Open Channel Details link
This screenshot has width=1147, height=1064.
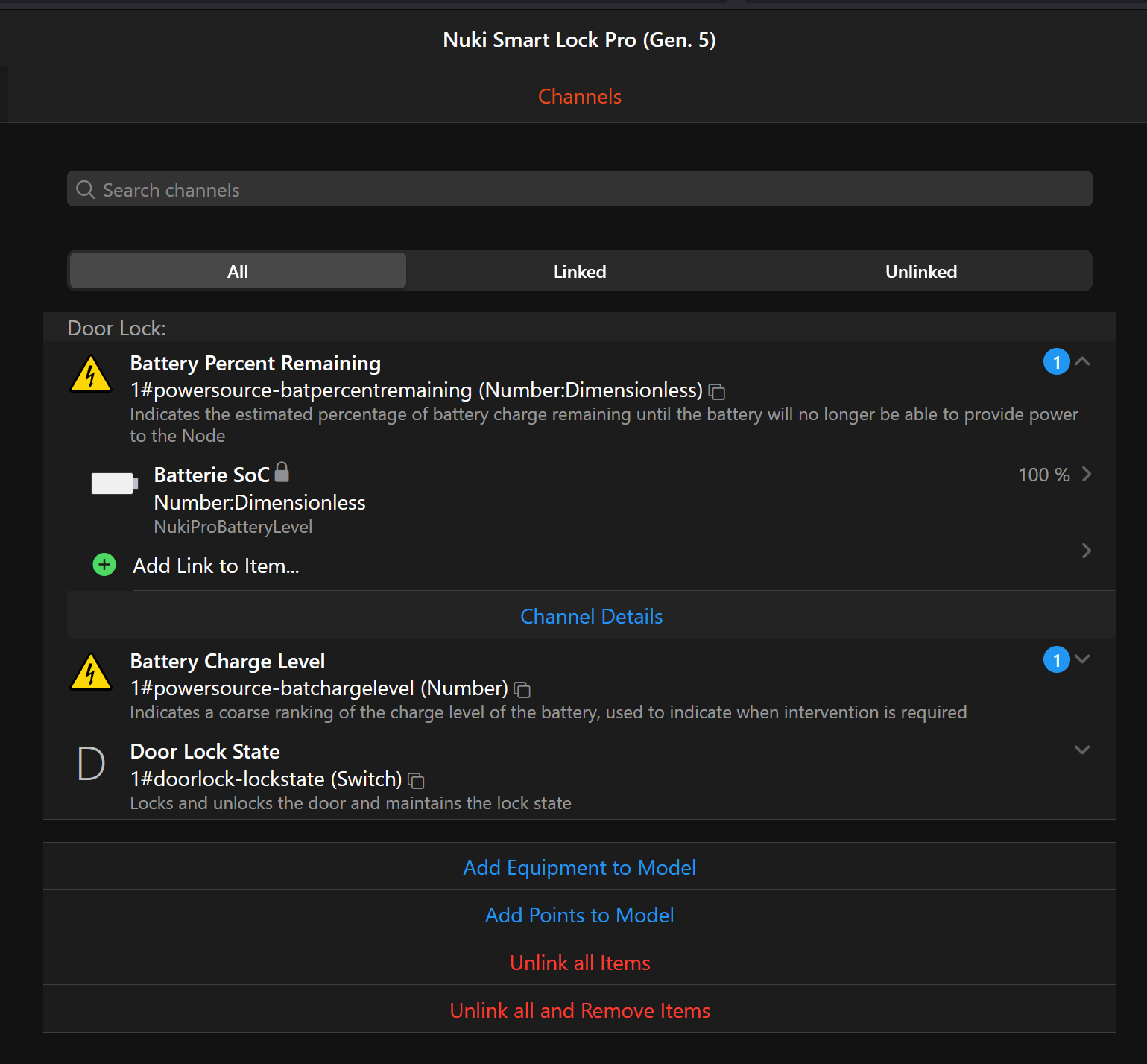[591, 616]
